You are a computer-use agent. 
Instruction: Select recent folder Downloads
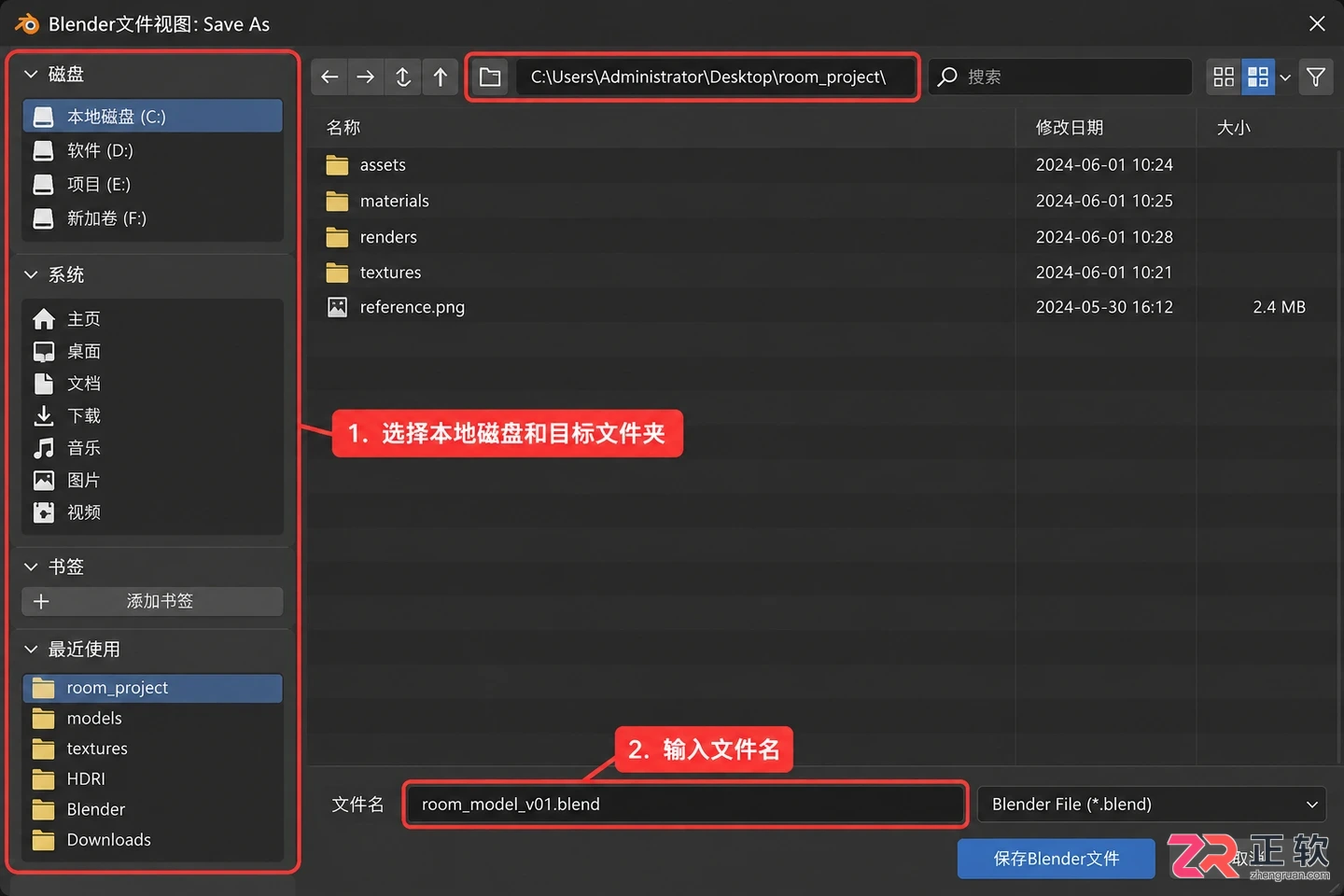152,840
